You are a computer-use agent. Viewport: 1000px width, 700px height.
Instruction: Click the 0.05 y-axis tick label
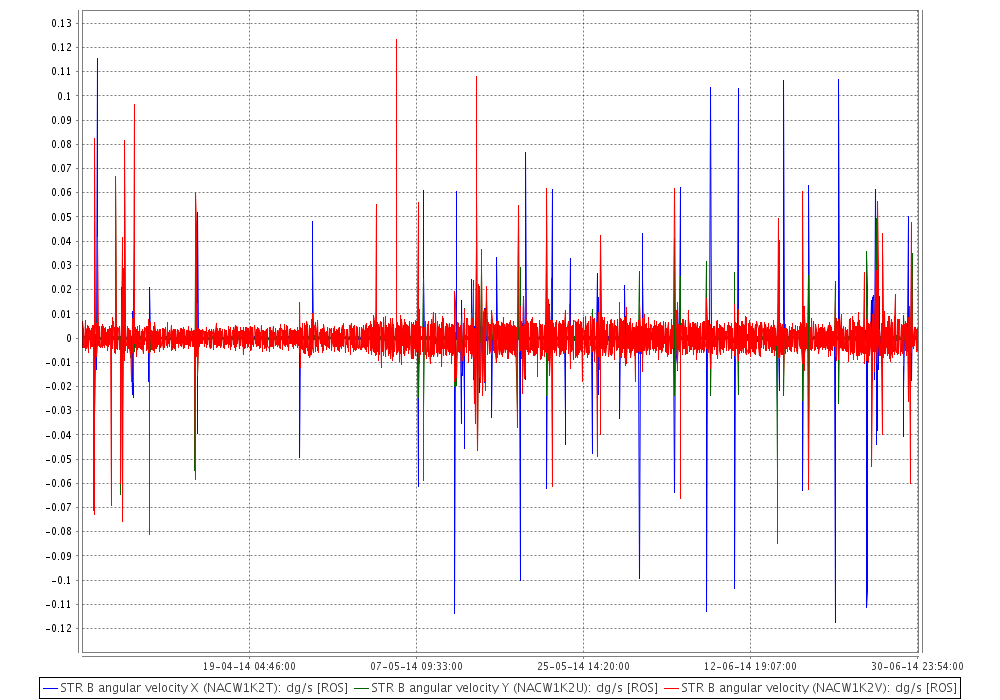click(x=62, y=217)
